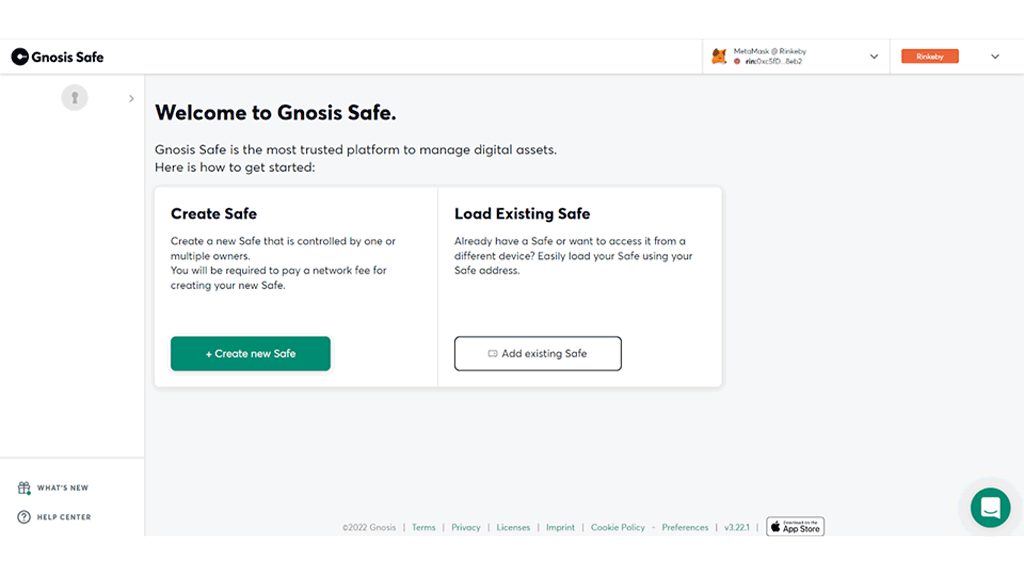Open the Cookie Policy footer link

point(618,528)
